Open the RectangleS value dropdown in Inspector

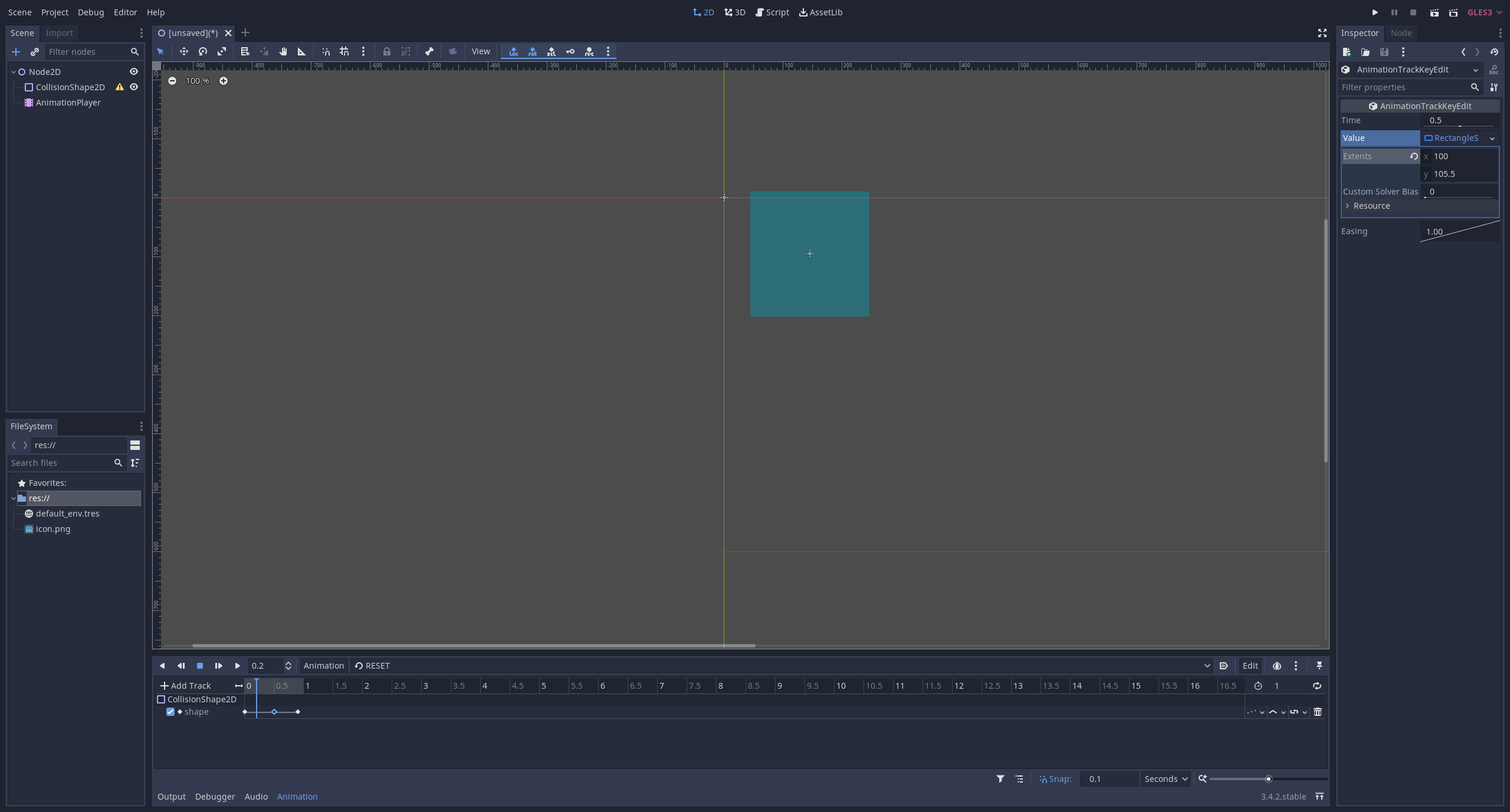pyautogui.click(x=1492, y=138)
